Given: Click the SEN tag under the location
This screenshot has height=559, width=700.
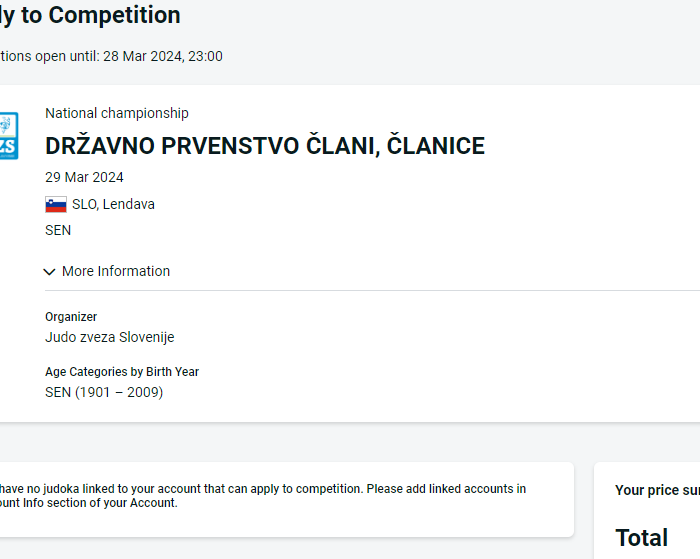Looking at the screenshot, I should point(58,230).
